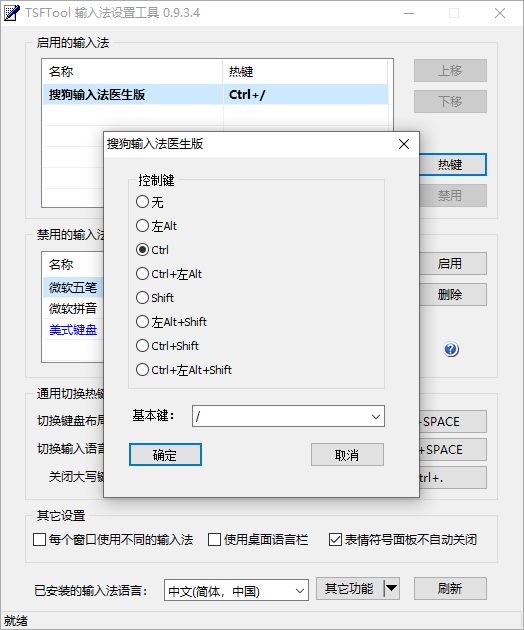Click the 热键 button in the main window
This screenshot has width=524, height=630.
(452, 164)
